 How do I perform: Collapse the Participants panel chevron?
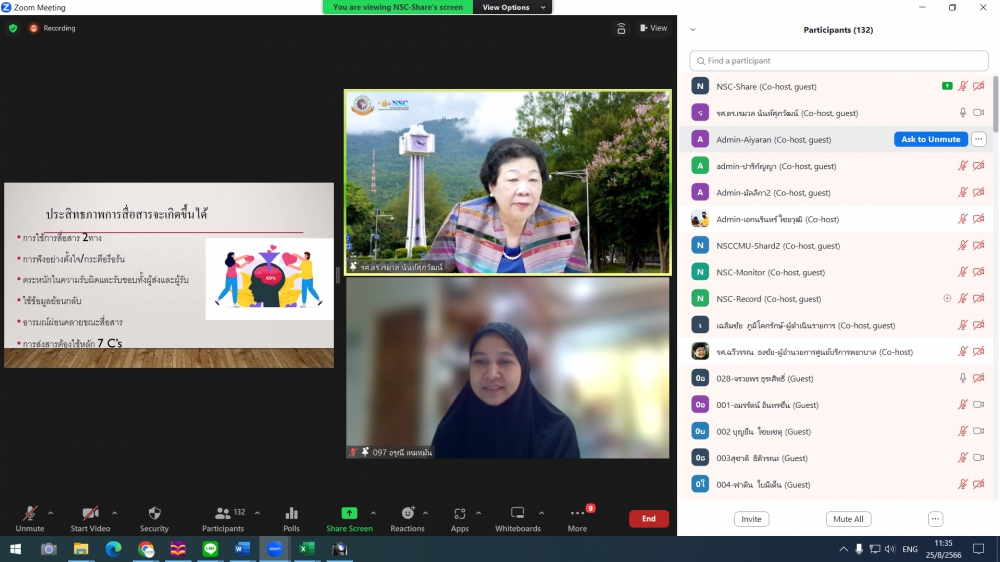692,30
